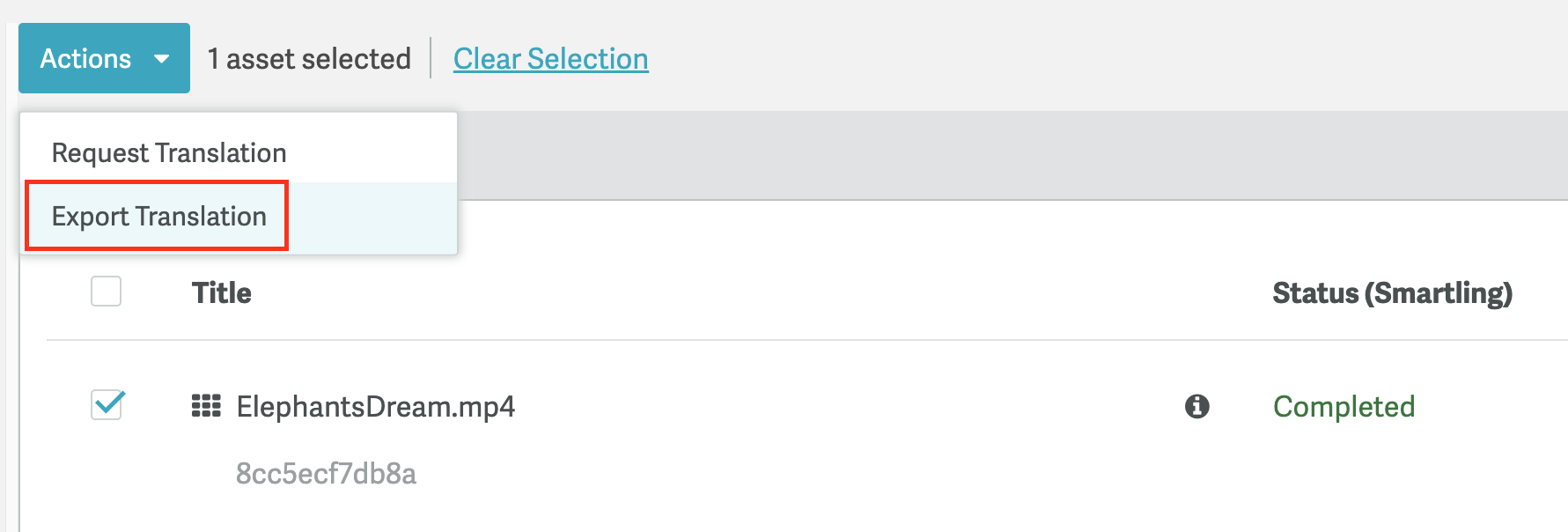Open the Actions button menu
The image size is (1568, 532).
pyautogui.click(x=104, y=58)
